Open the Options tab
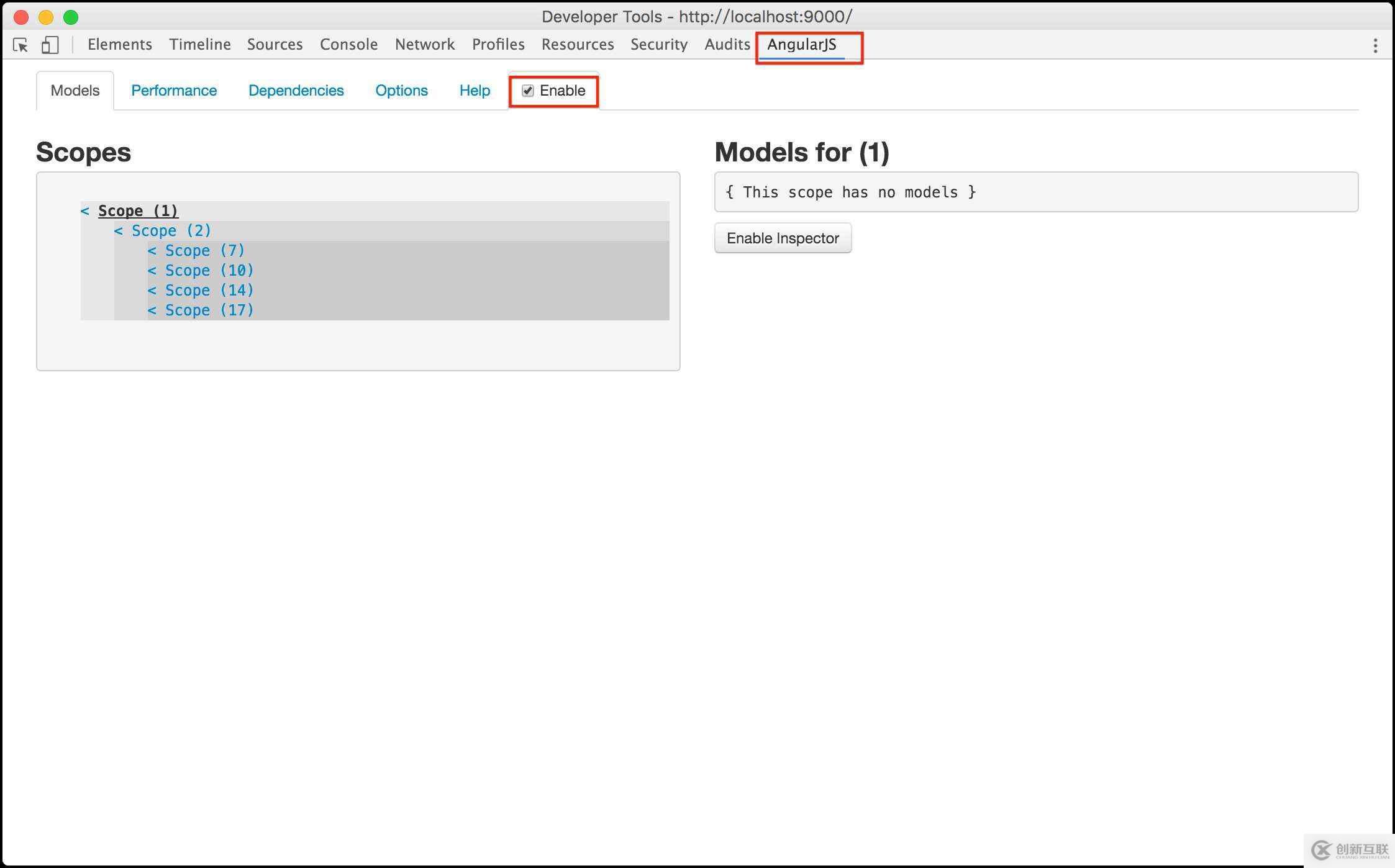Screen dimensions: 1395x868 pos(400,90)
